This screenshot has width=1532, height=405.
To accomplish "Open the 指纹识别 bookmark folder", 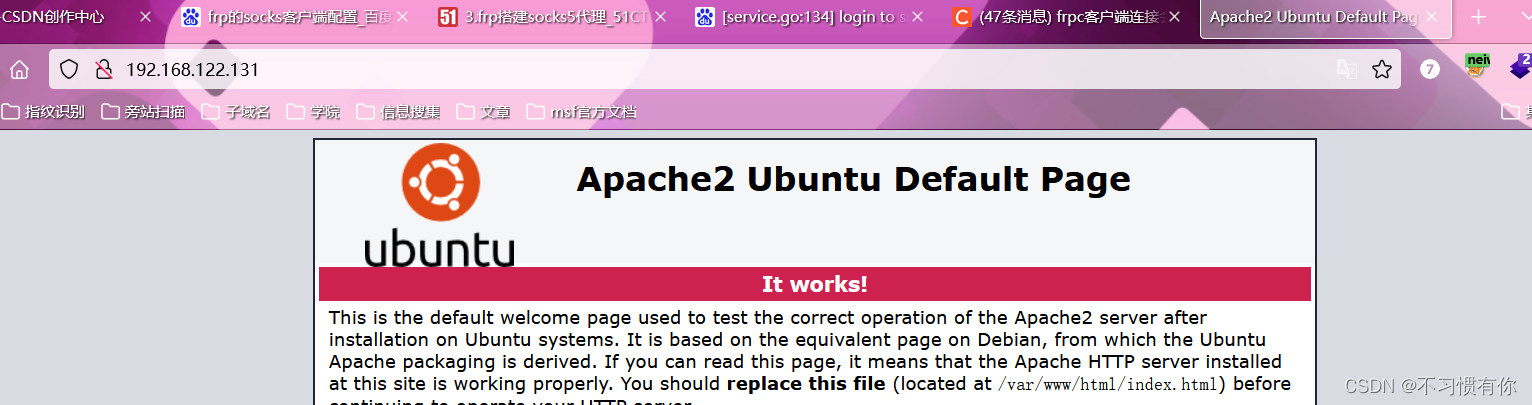I will [43, 112].
